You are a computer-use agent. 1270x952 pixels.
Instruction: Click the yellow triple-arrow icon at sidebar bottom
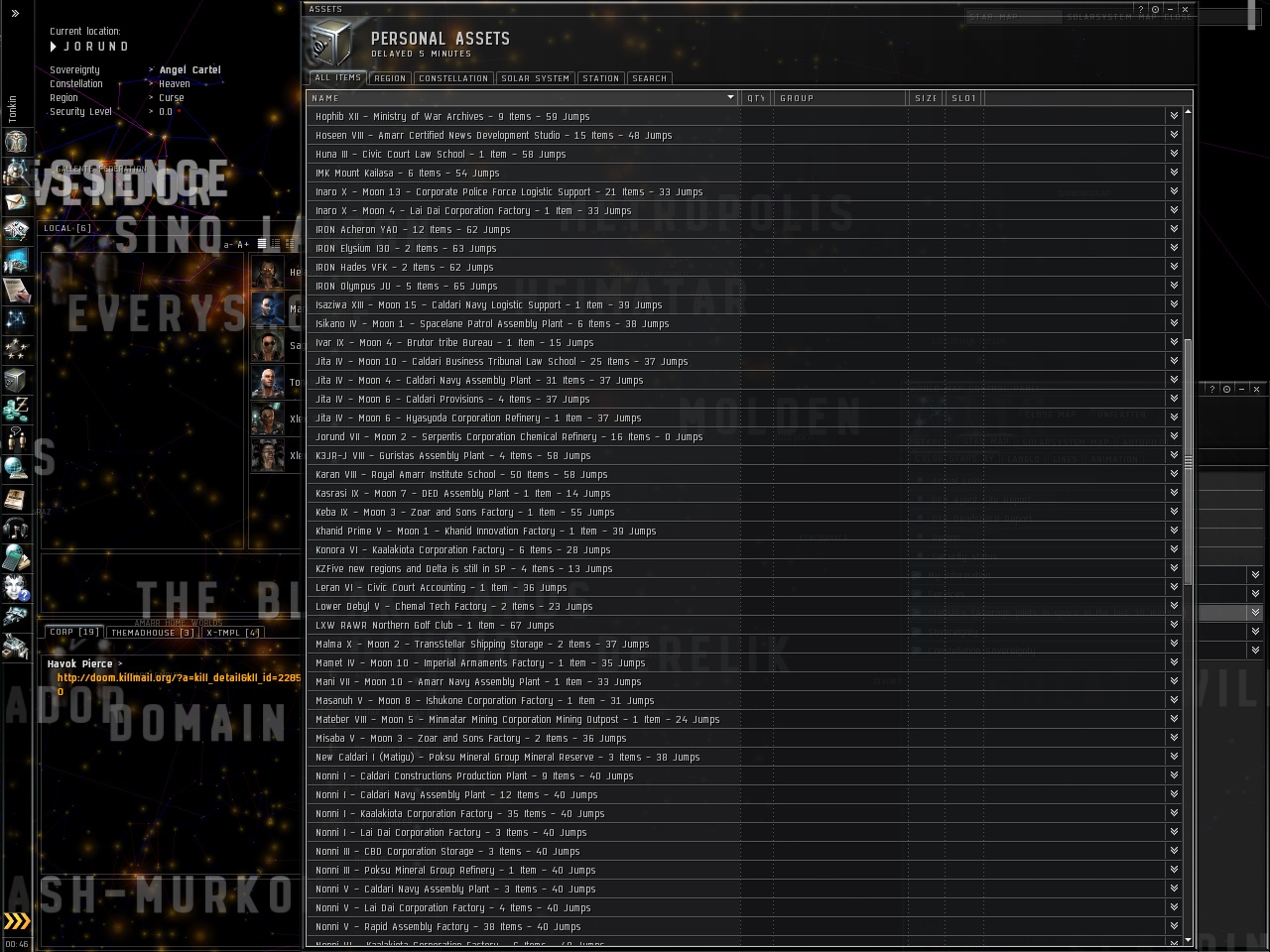pyautogui.click(x=17, y=921)
